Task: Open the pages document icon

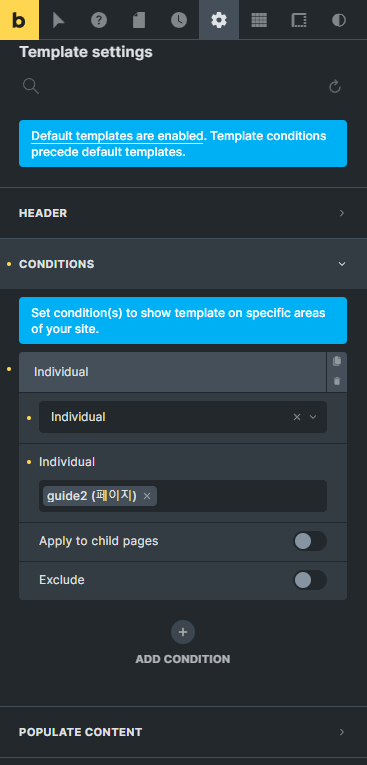Action: point(139,20)
